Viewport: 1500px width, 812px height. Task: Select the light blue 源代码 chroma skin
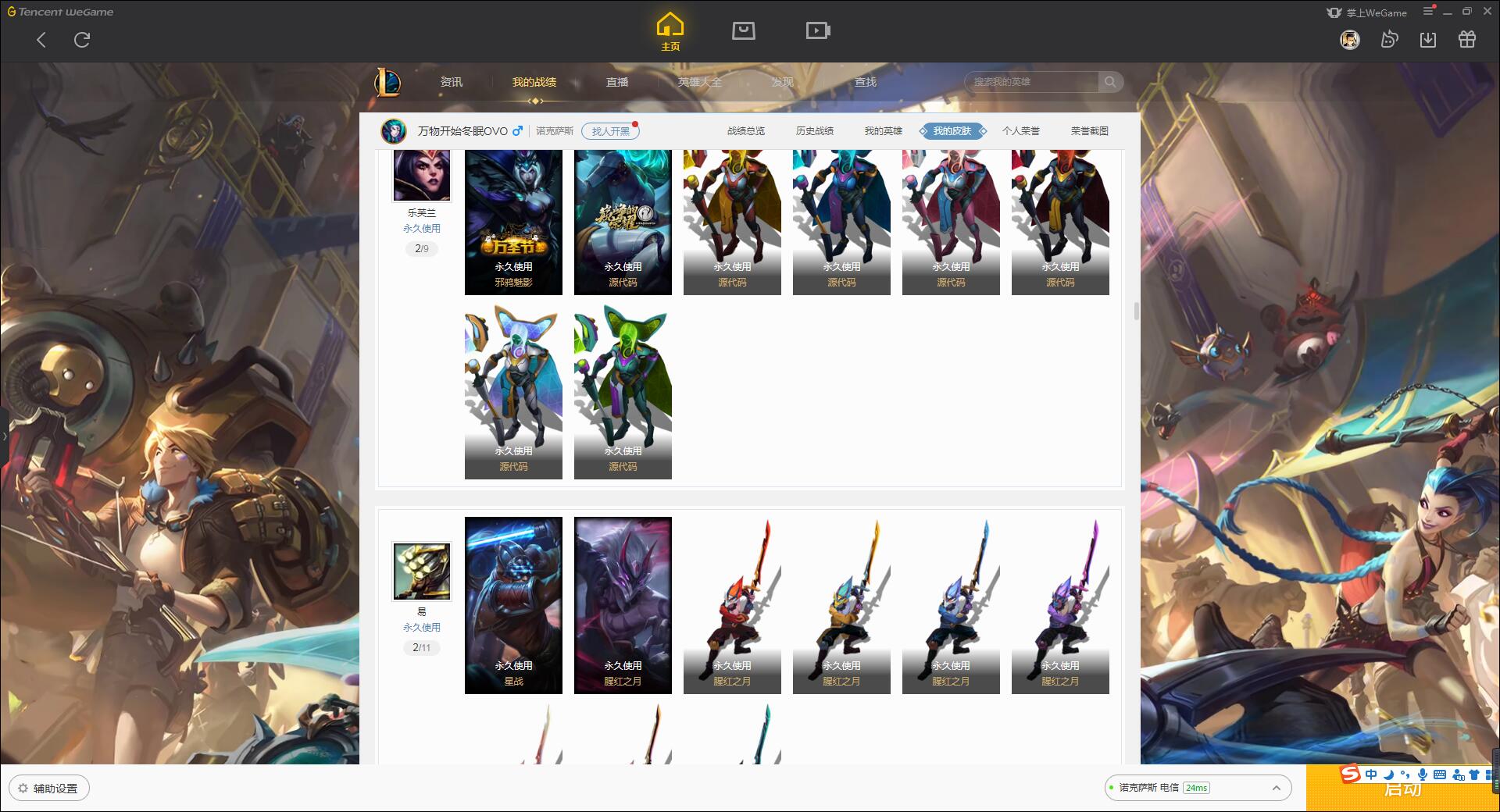click(513, 391)
